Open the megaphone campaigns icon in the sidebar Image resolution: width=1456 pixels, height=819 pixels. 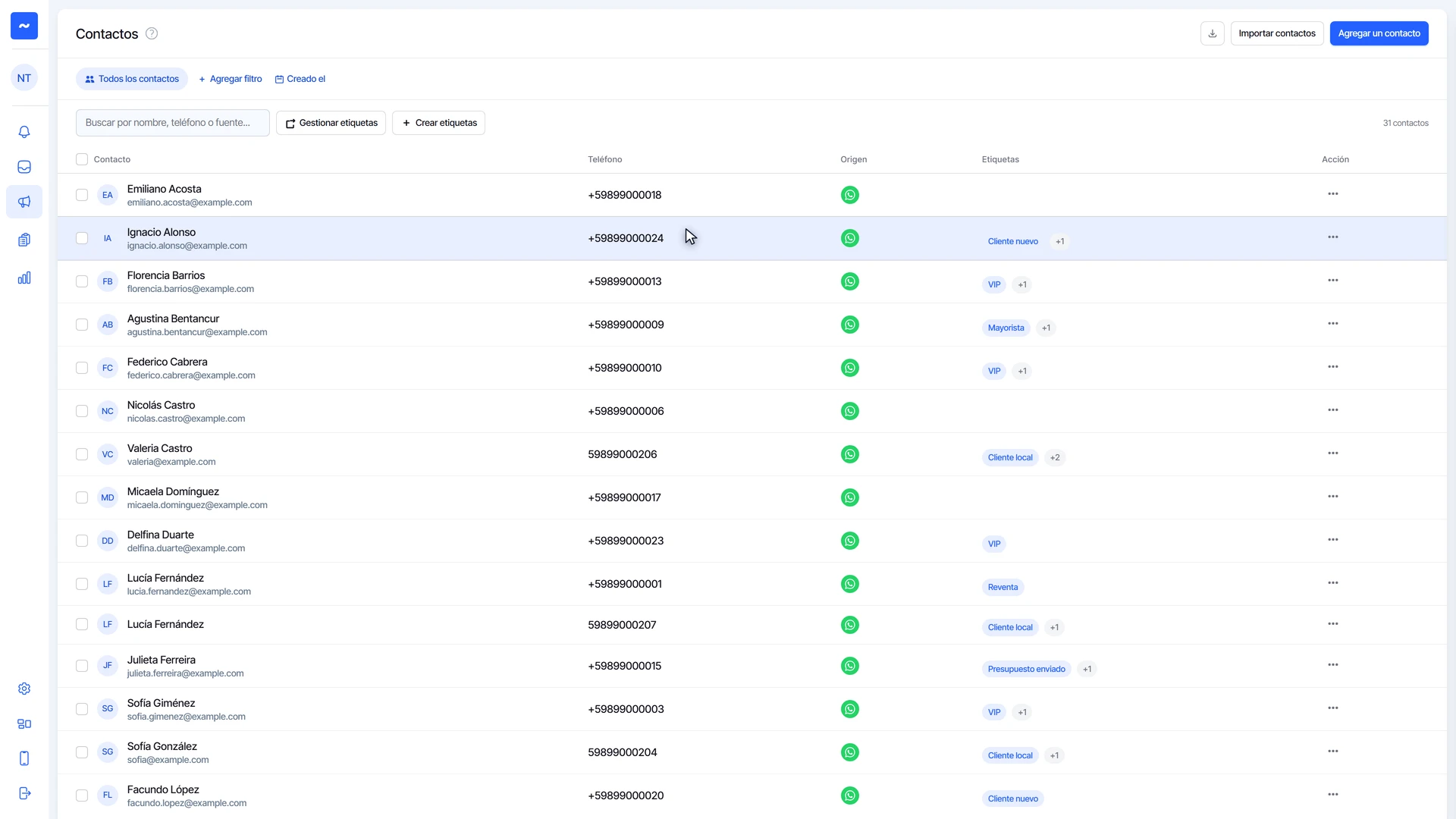[24, 202]
